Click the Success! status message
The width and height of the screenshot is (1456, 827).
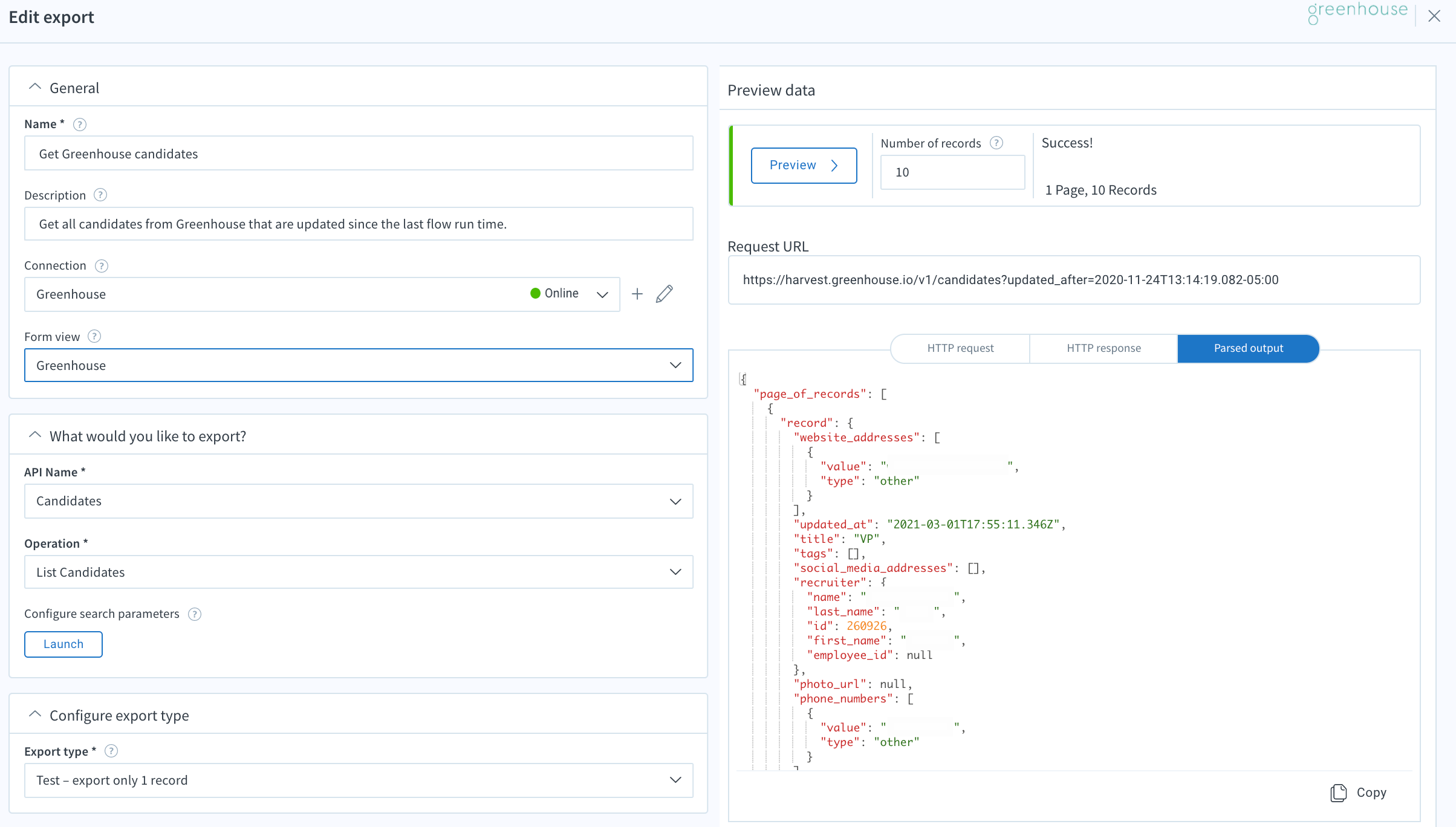pyautogui.click(x=1067, y=143)
